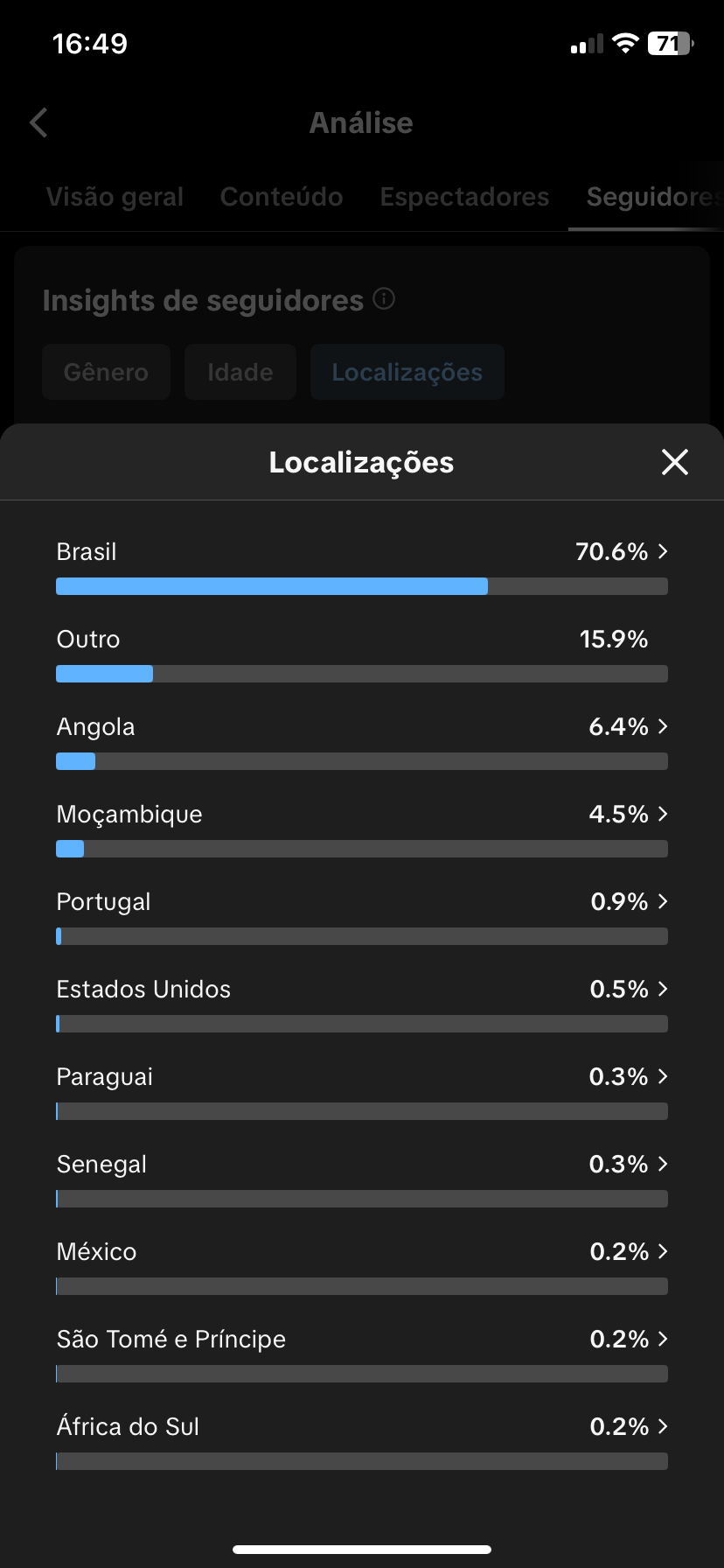
Task: Tap the info icon beside Insights de seguidores
Action: (384, 299)
